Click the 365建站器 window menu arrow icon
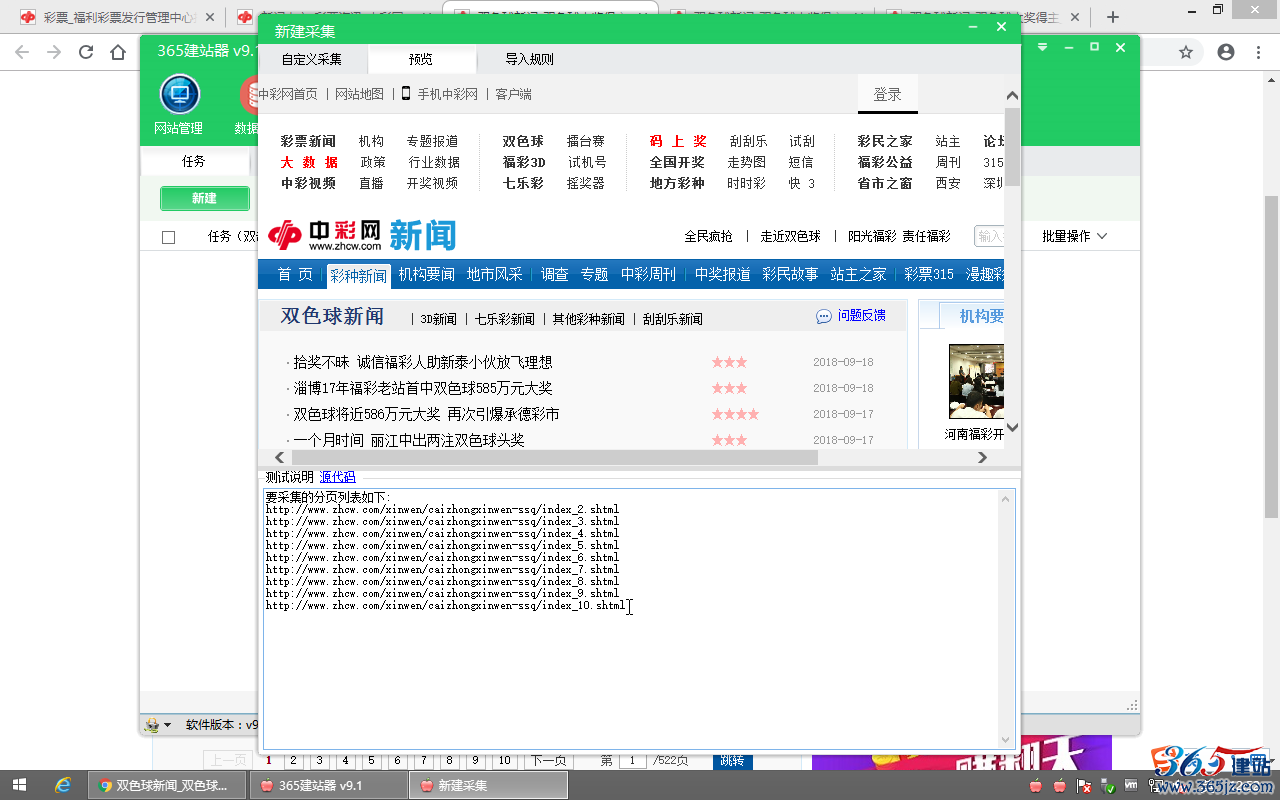The width and height of the screenshot is (1280, 800). click(1043, 47)
